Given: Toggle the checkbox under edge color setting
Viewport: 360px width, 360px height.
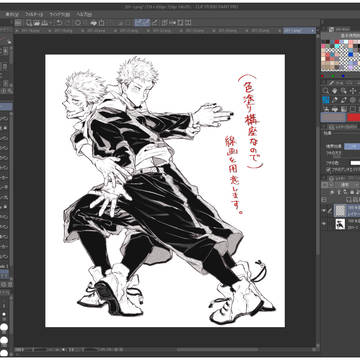Looking at the screenshot, I should click(328, 170).
